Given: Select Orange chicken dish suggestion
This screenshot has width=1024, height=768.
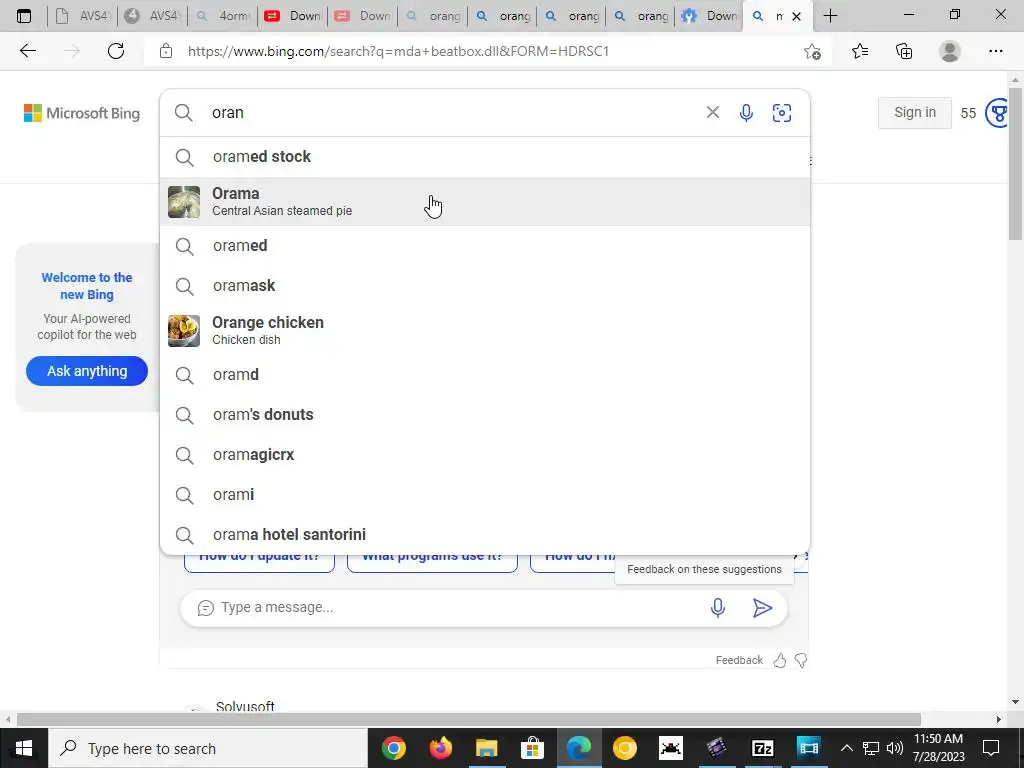Looking at the screenshot, I should click(x=485, y=330).
